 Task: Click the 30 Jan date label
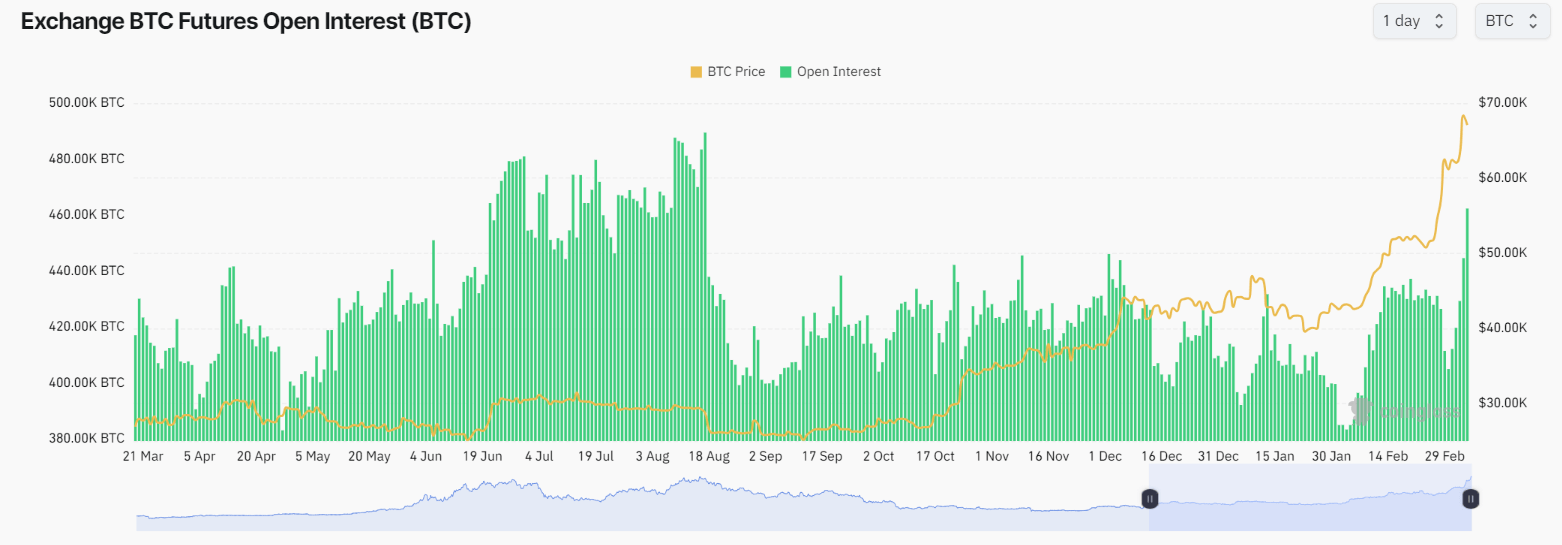(1332, 457)
